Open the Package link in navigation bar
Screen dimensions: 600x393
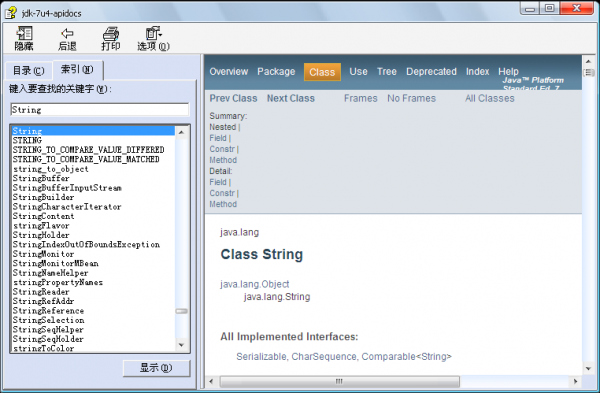point(276,72)
